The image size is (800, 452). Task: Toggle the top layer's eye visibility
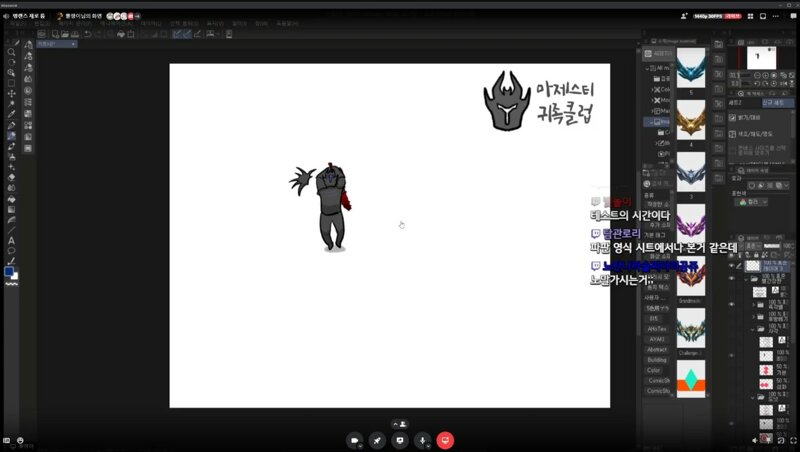731,266
